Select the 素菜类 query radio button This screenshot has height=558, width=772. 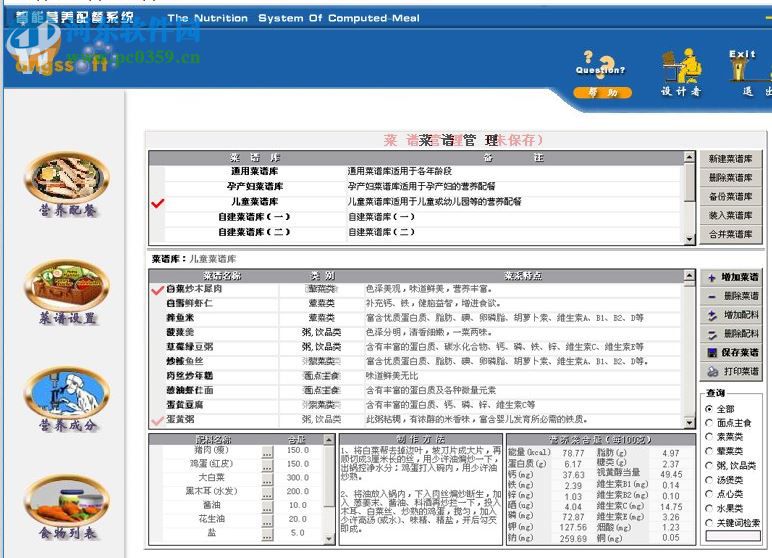click(709, 436)
